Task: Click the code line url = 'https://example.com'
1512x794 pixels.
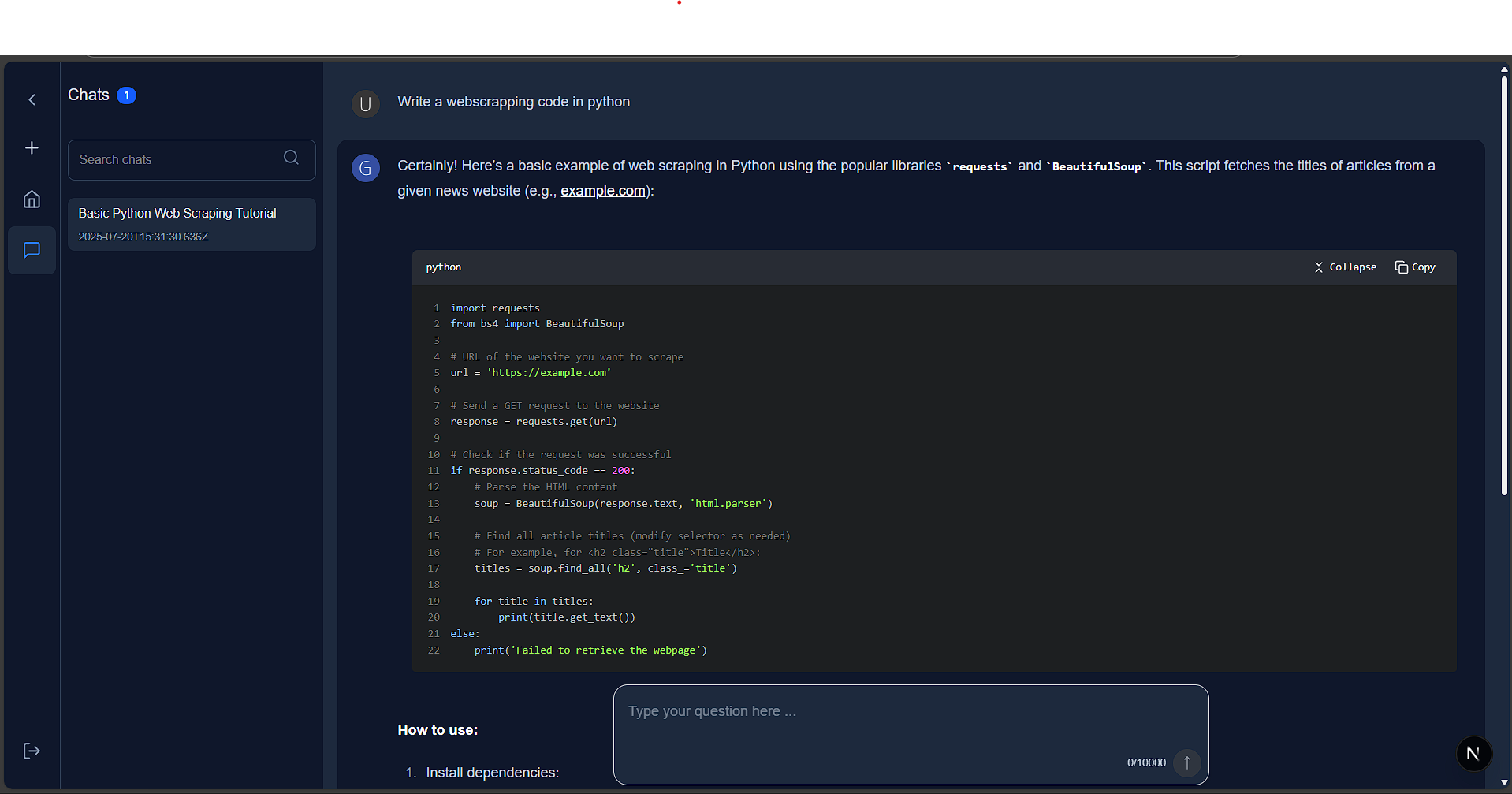Action: (x=531, y=372)
